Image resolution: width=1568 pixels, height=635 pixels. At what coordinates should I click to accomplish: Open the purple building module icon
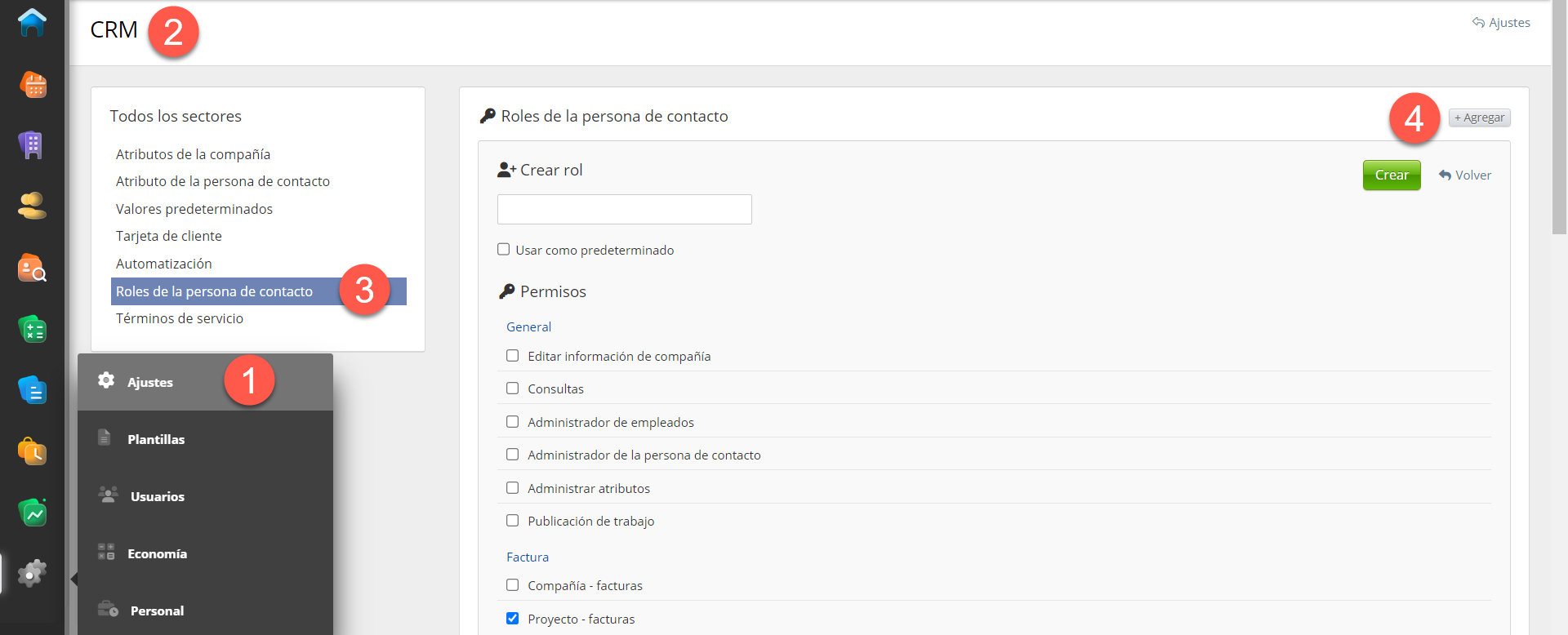(32, 145)
